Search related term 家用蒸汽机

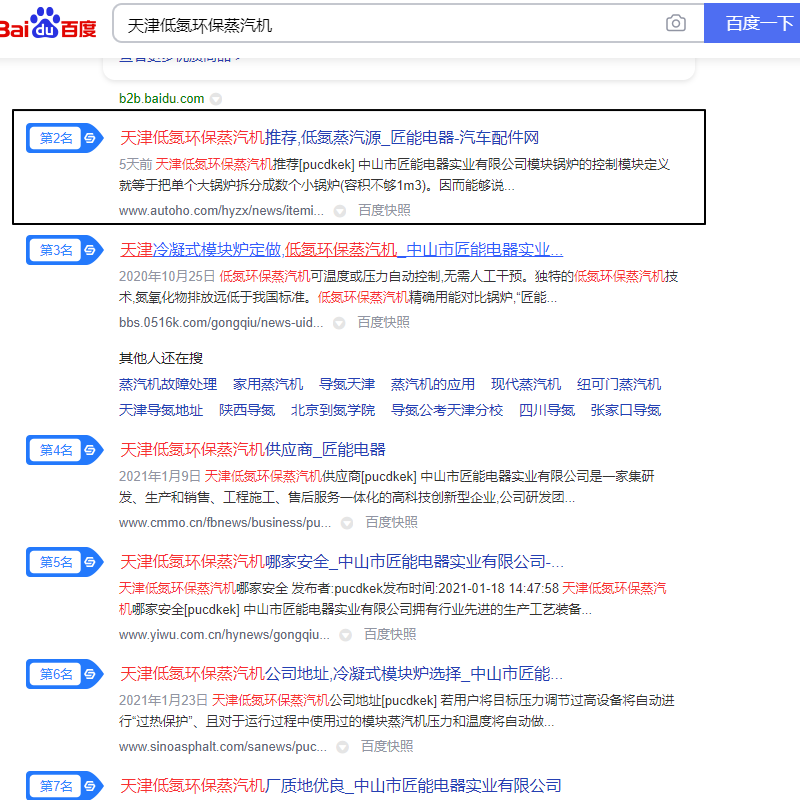tap(268, 384)
